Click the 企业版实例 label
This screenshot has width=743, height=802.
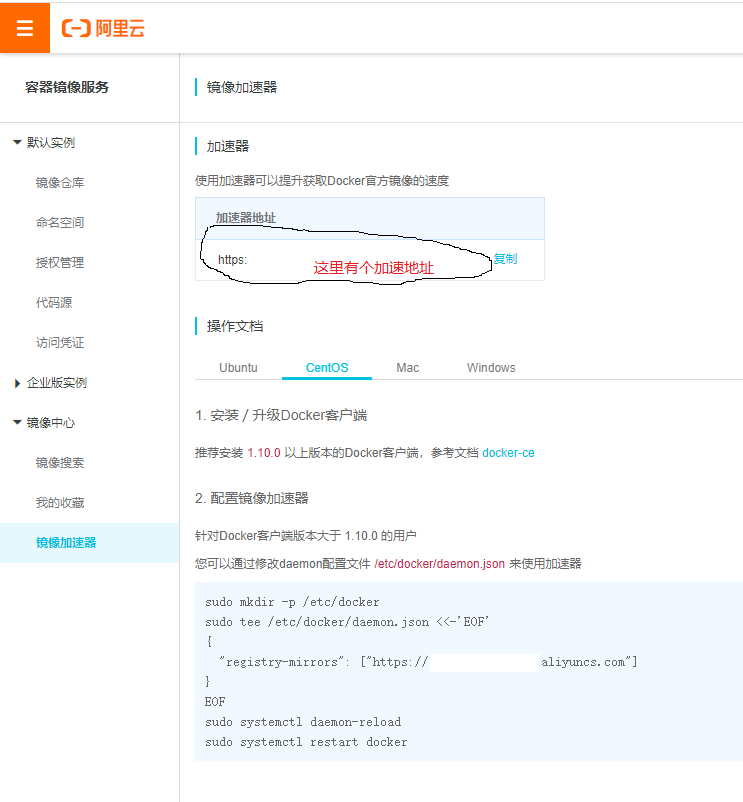click(57, 383)
